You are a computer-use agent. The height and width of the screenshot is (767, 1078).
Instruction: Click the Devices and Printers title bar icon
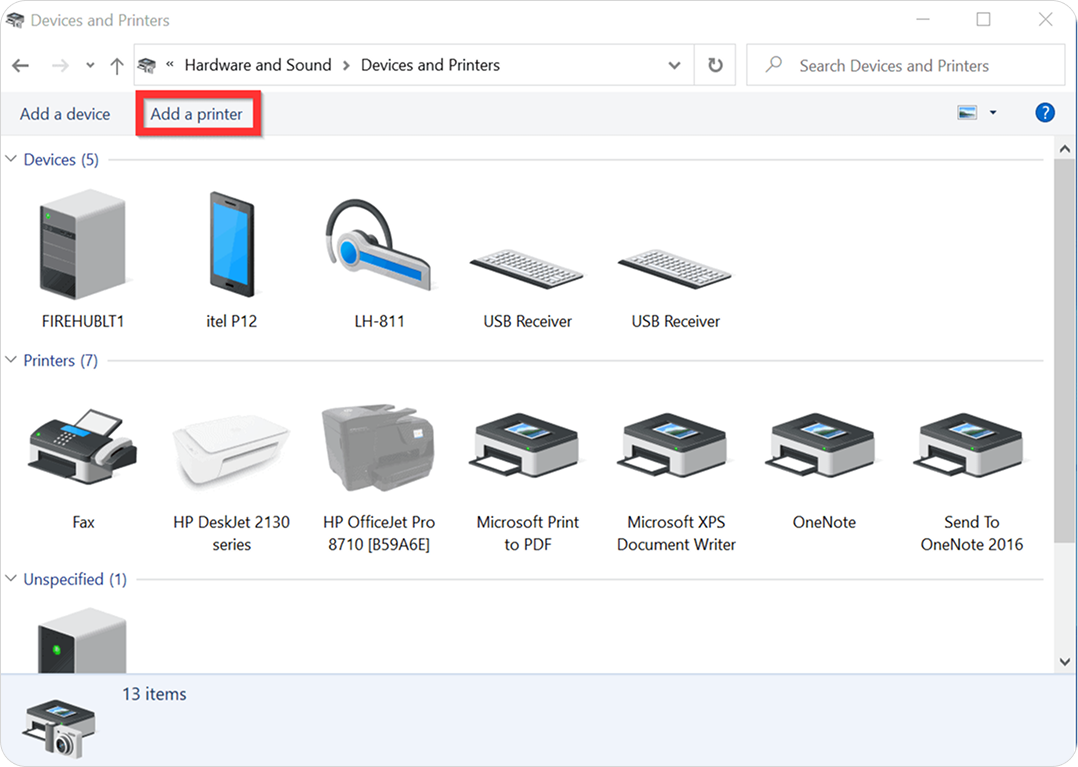[15, 21]
